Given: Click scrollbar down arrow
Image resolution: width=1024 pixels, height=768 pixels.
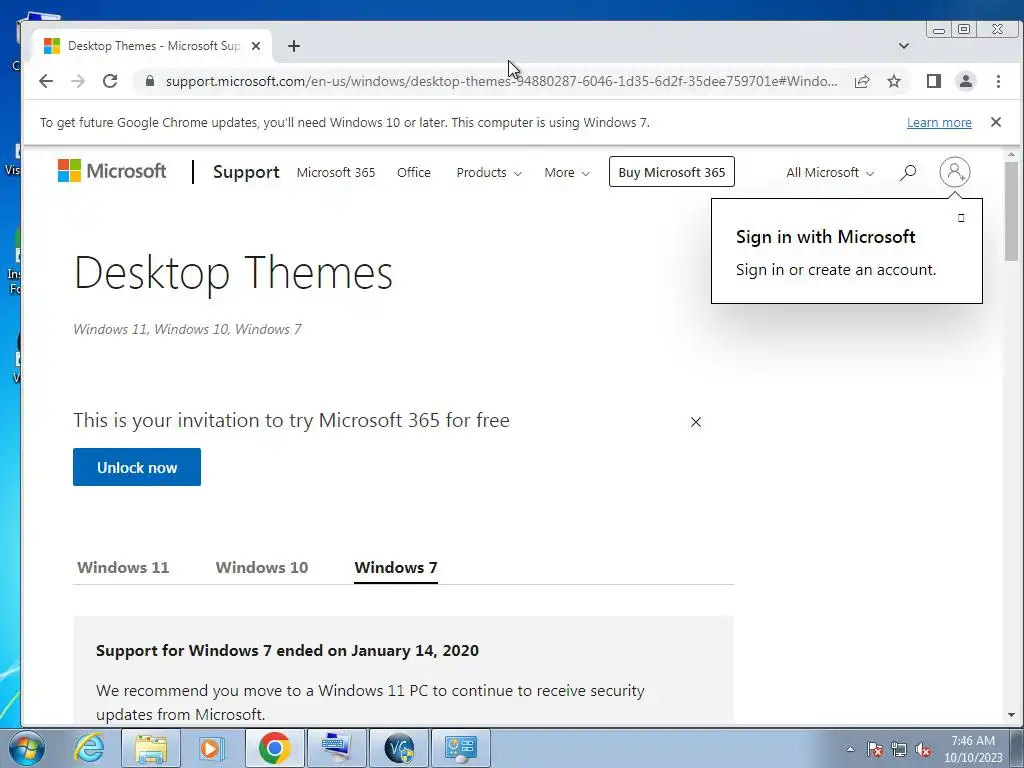Looking at the screenshot, I should coord(1011,716).
